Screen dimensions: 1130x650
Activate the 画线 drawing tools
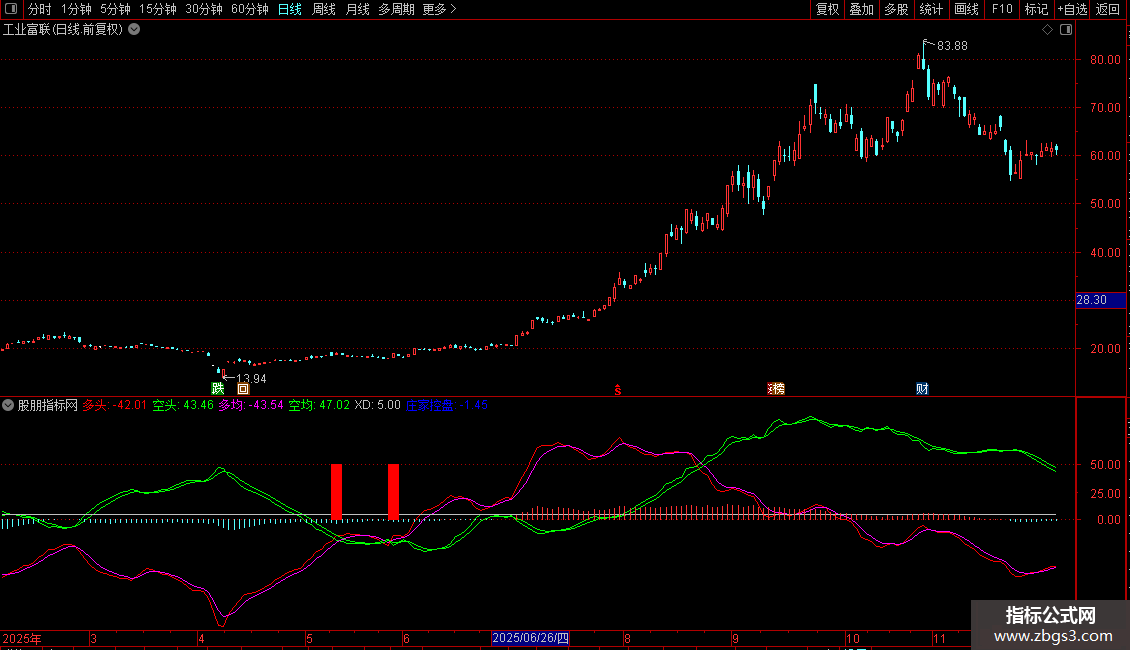point(966,9)
